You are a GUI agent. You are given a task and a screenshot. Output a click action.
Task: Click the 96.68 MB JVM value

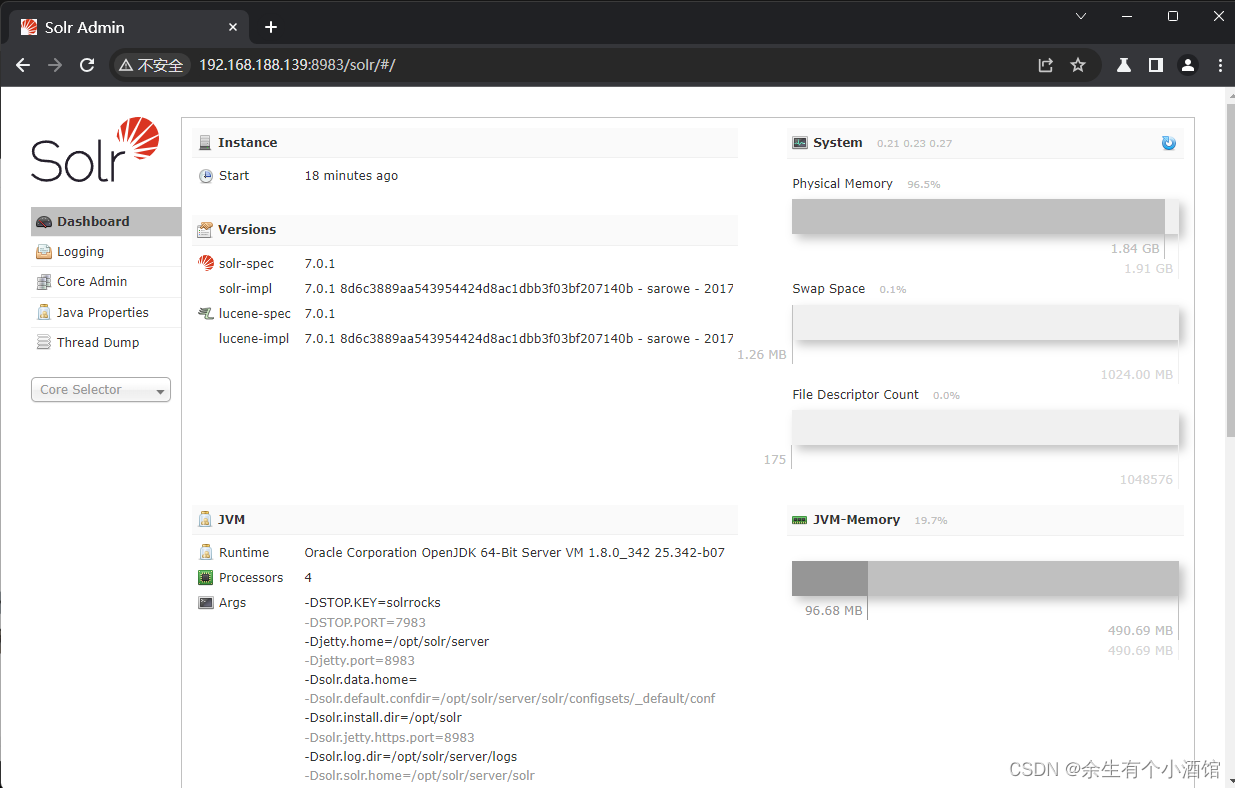pos(833,610)
